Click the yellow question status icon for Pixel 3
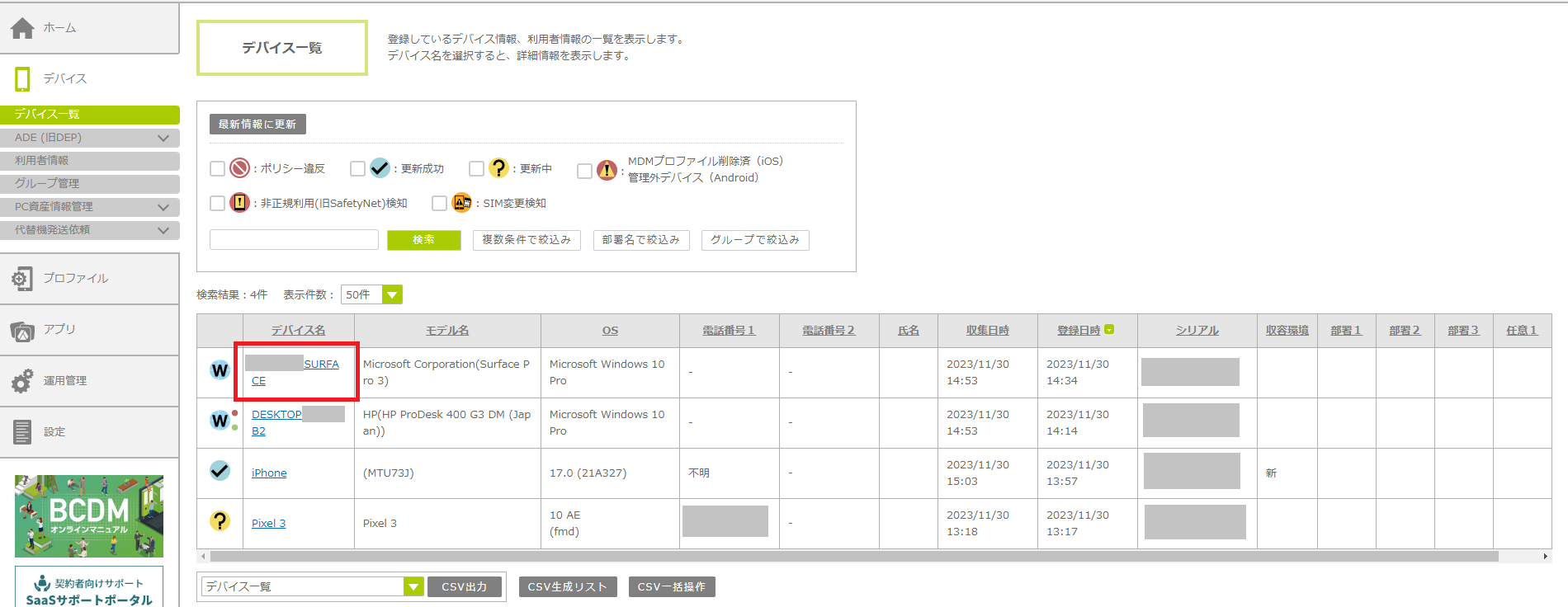 (x=220, y=521)
